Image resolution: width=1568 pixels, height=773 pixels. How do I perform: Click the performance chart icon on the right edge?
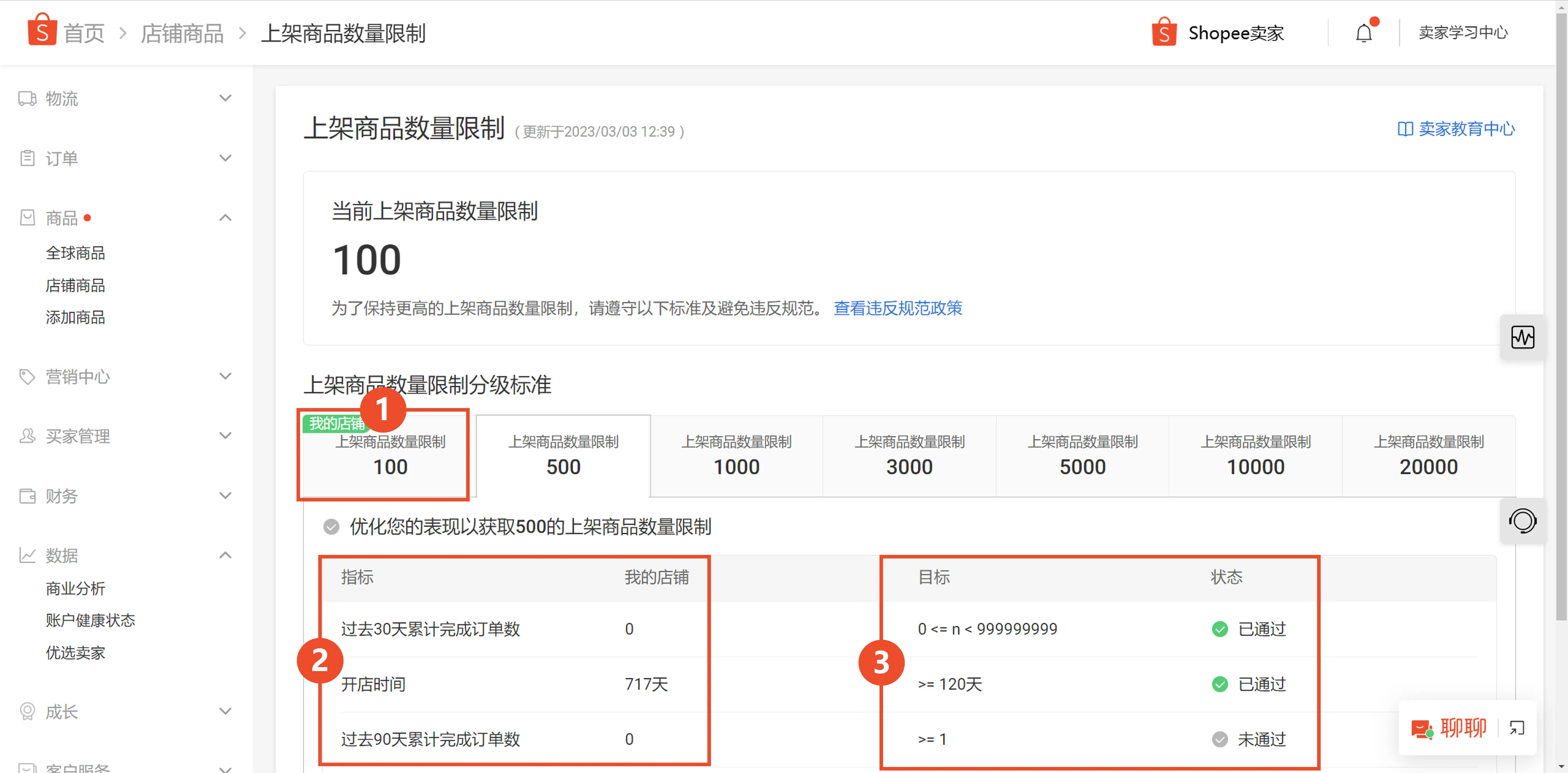(1523, 337)
